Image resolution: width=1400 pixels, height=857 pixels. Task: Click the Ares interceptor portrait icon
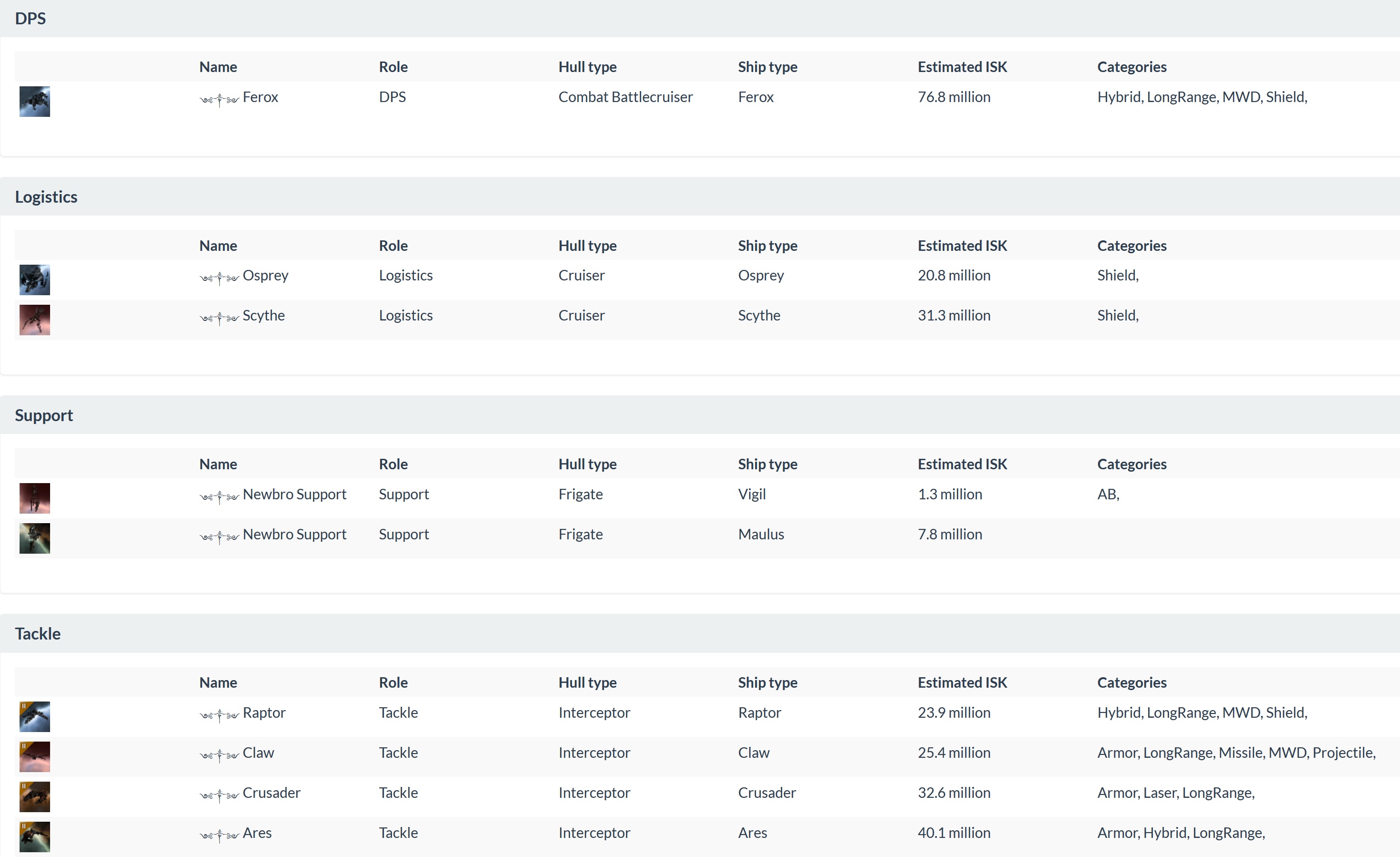click(x=35, y=836)
